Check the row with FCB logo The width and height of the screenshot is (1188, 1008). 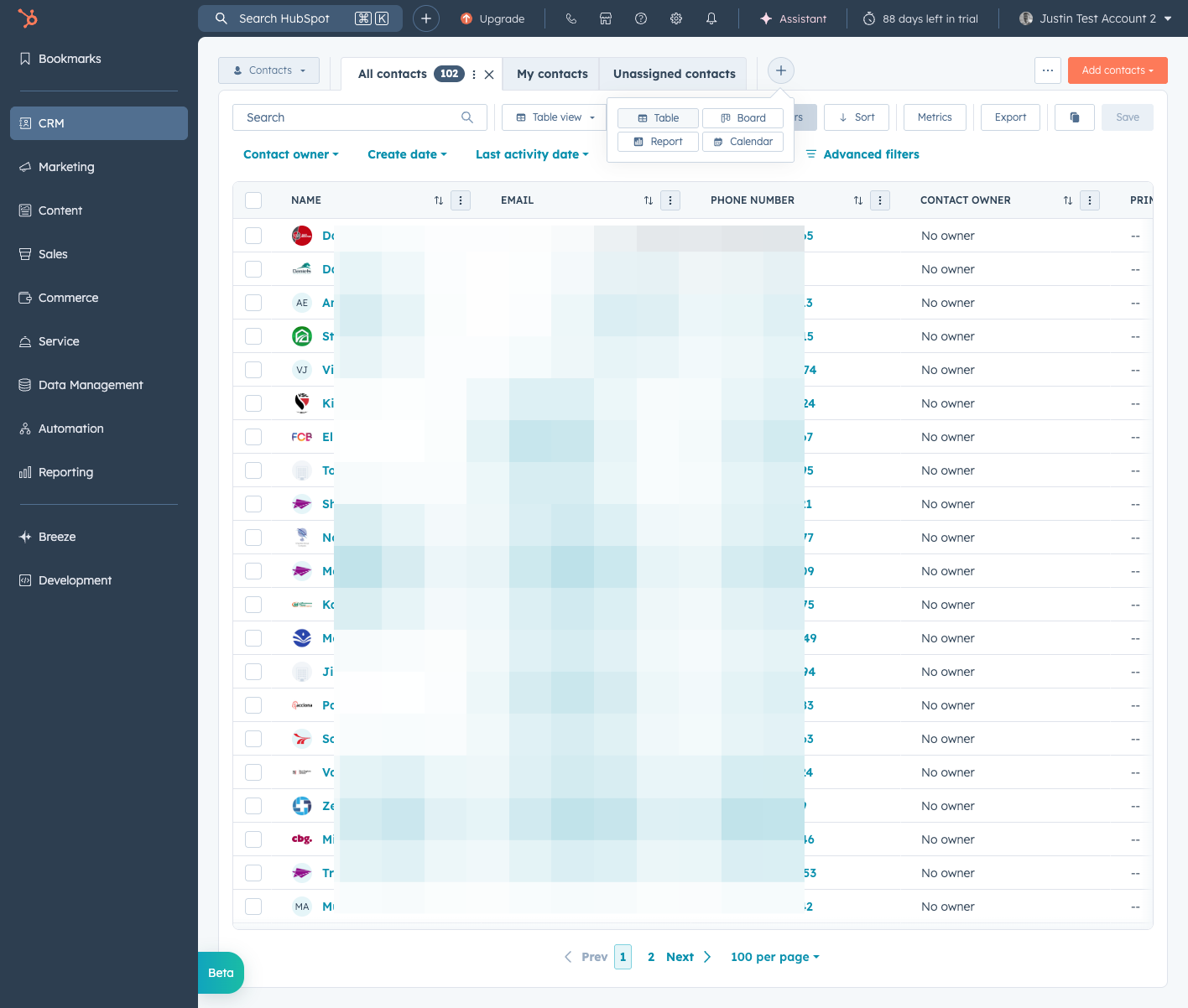click(x=253, y=437)
